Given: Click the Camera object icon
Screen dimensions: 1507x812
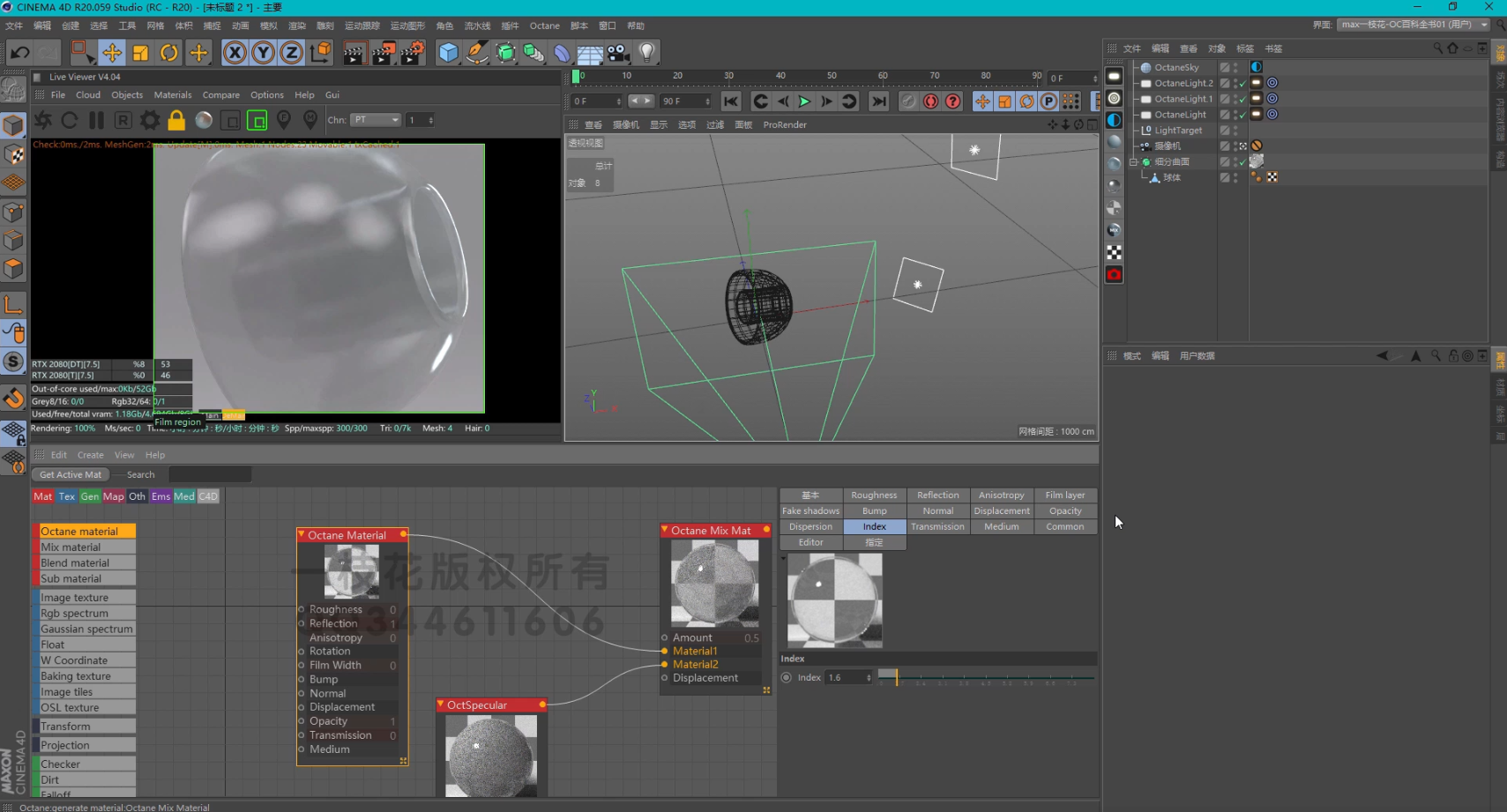Looking at the screenshot, I should 618,53.
